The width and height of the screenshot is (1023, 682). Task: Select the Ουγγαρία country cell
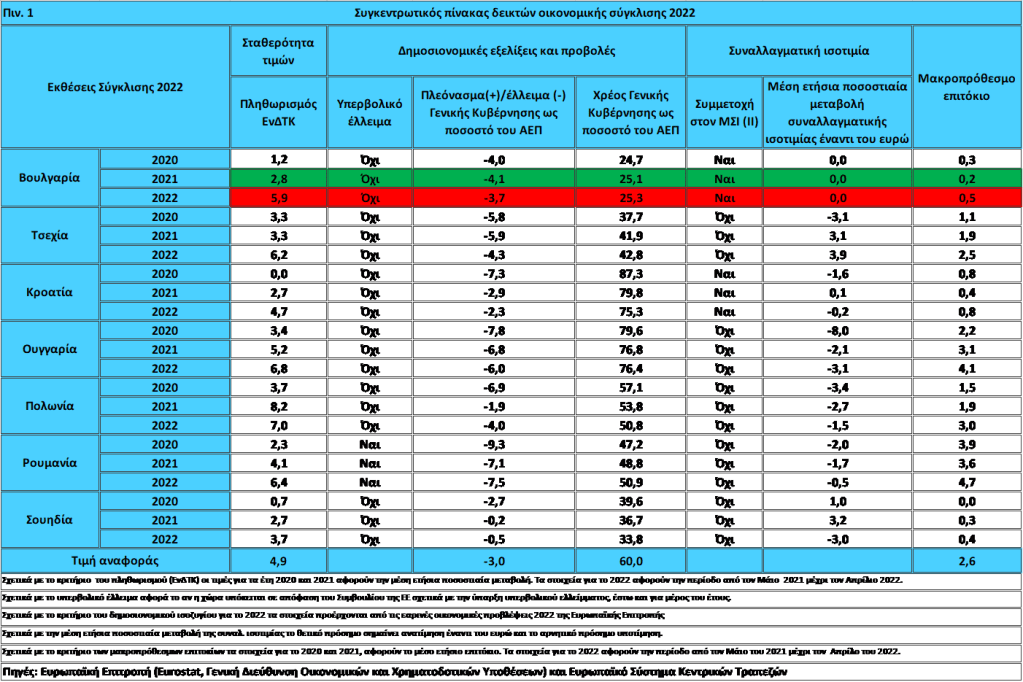click(x=51, y=349)
